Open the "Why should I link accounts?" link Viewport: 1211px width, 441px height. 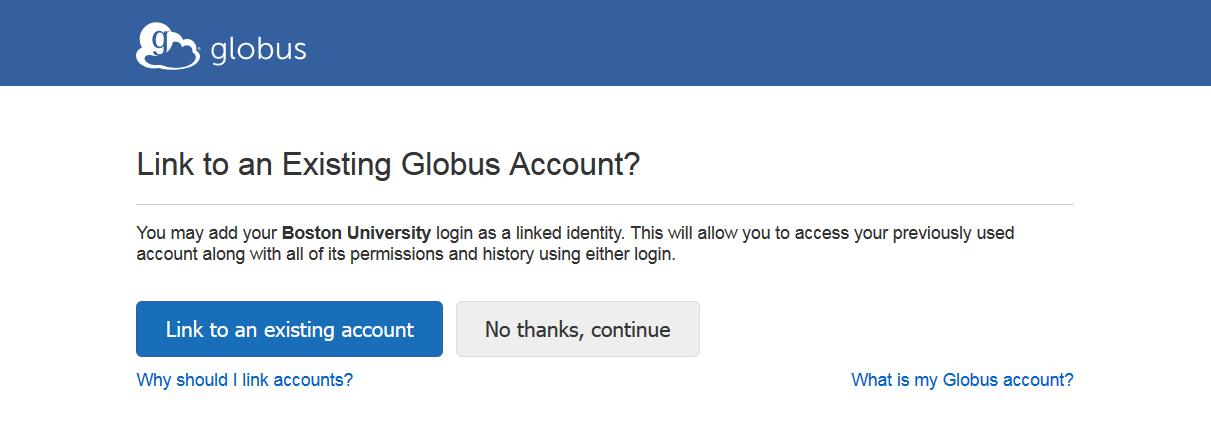[244, 380]
